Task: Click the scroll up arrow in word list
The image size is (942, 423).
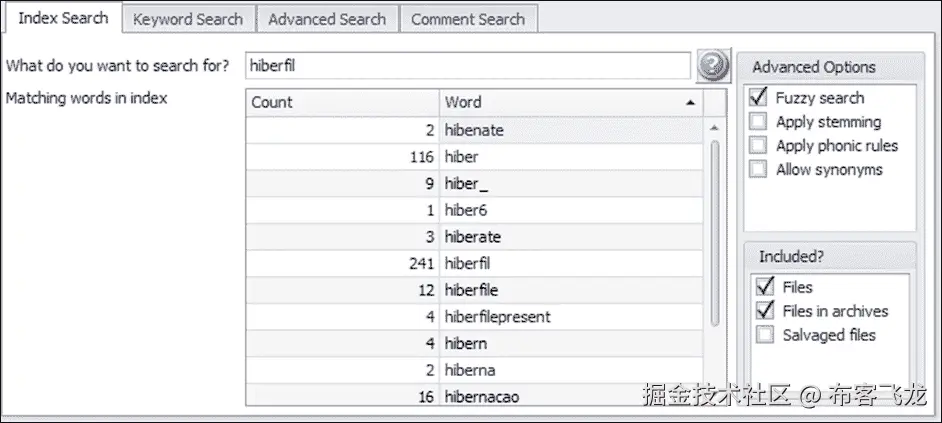Action: (714, 129)
